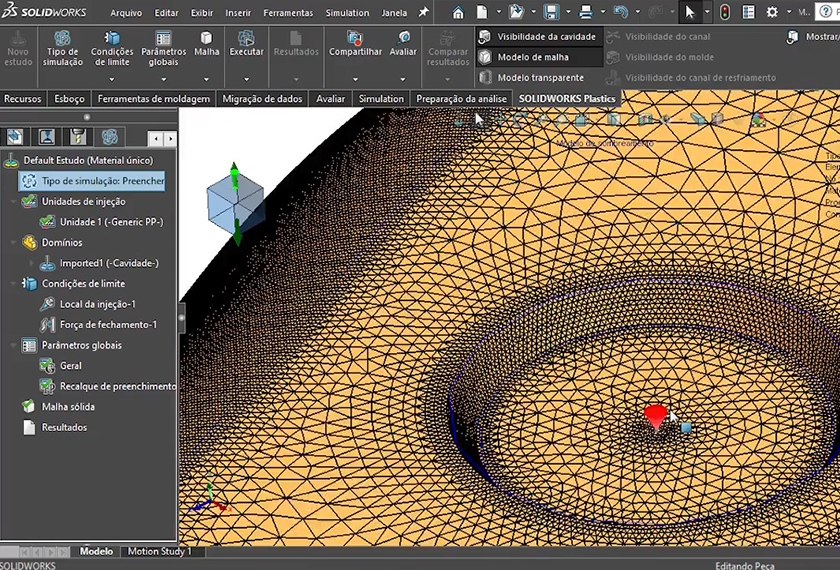
Task: Expand Imported1 (-Cavidade-) node arrow
Action: point(32,263)
